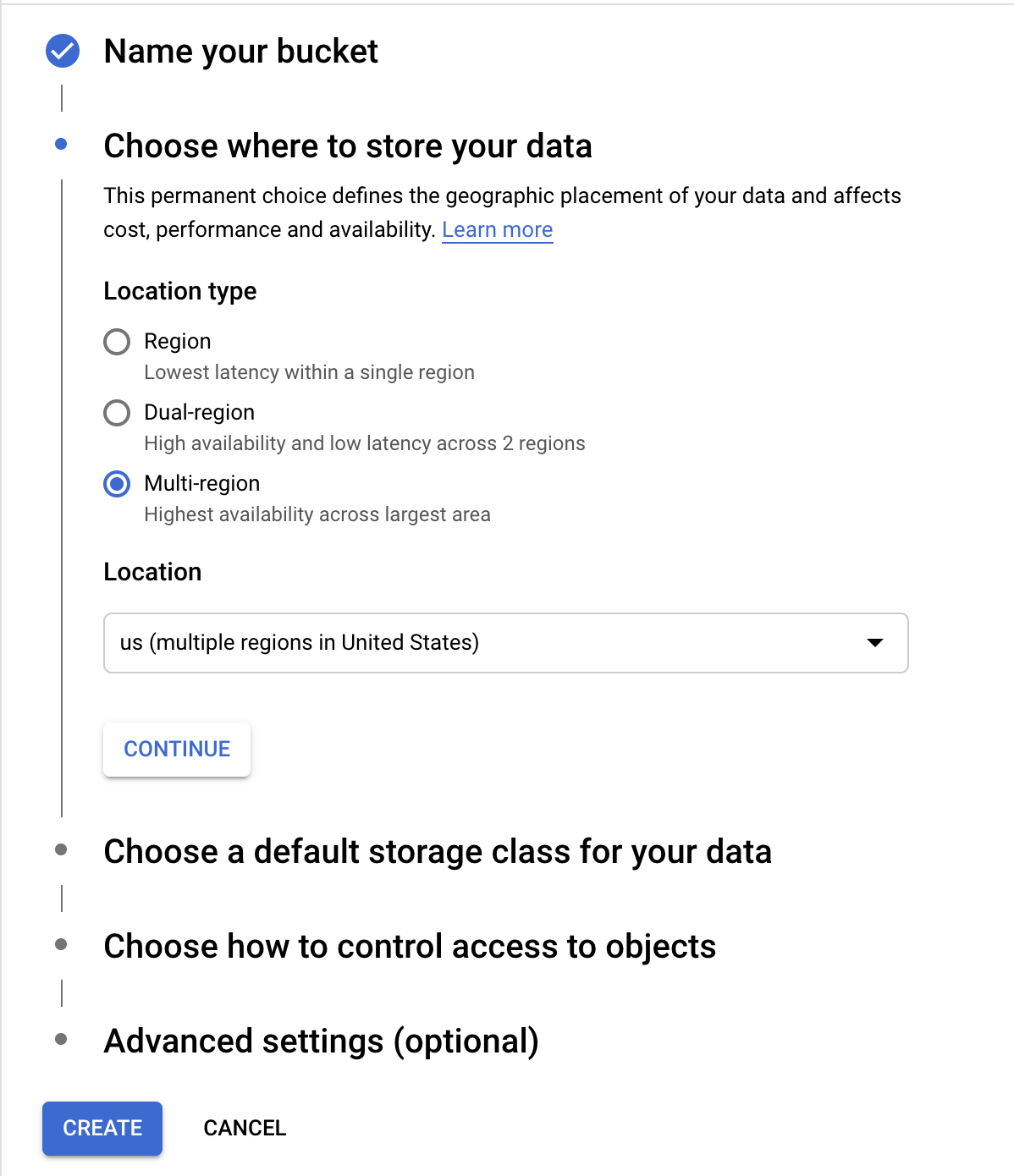The width and height of the screenshot is (1014, 1176).
Task: Click 'Lowest latency within a single region' description
Action: [x=309, y=372]
